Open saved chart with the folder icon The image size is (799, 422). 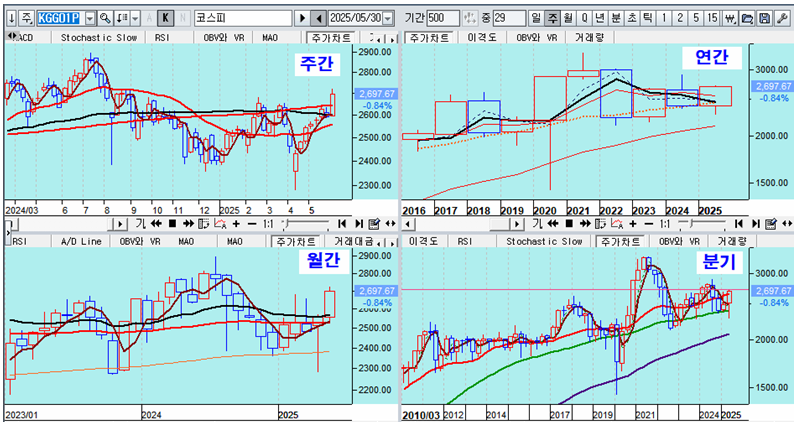pos(748,18)
